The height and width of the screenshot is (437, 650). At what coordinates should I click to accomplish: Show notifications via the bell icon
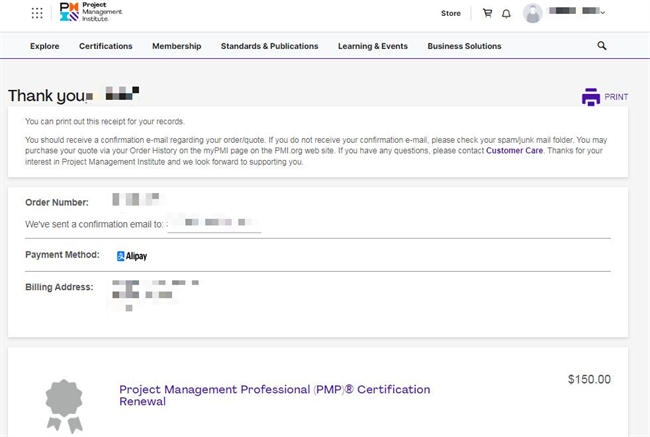[506, 14]
